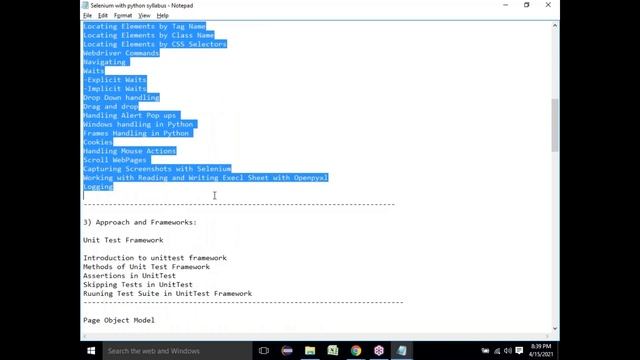Click the line 'Locating Elements by CSS Selectors'
This screenshot has width=640, height=360.
155,44
